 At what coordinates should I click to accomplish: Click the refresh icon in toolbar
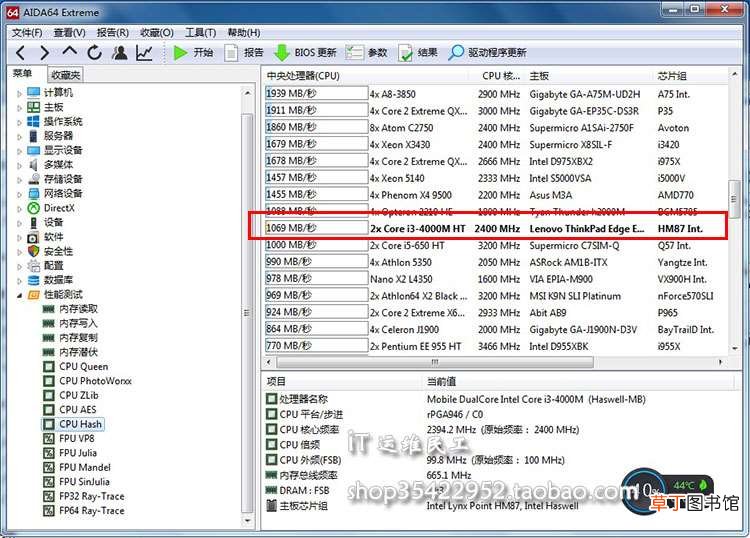[x=94, y=53]
